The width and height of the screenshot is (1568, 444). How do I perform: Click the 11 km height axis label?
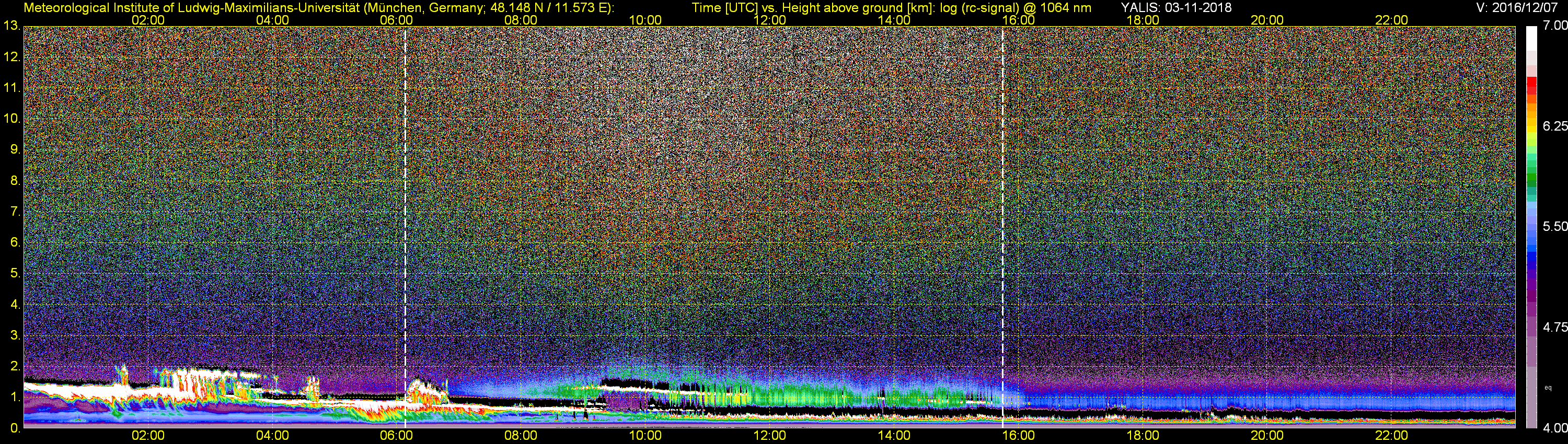point(11,88)
